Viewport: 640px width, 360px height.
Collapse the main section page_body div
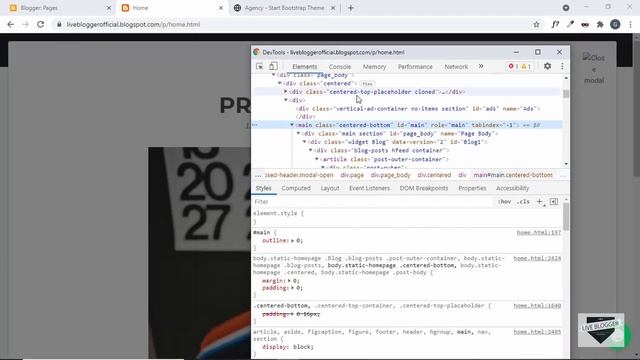coord(298,133)
